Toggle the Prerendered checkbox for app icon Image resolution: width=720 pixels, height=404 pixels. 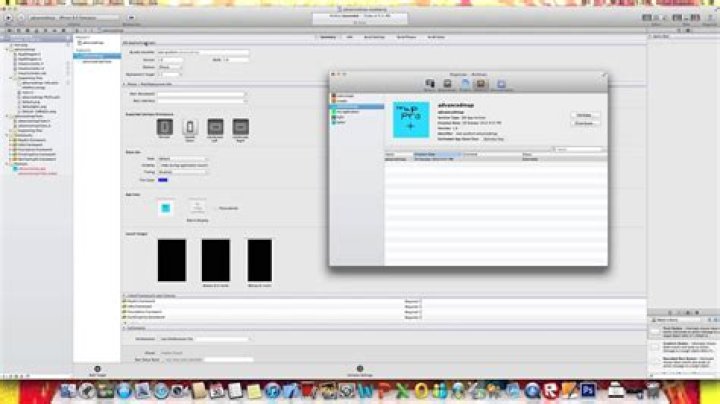(x=218, y=208)
